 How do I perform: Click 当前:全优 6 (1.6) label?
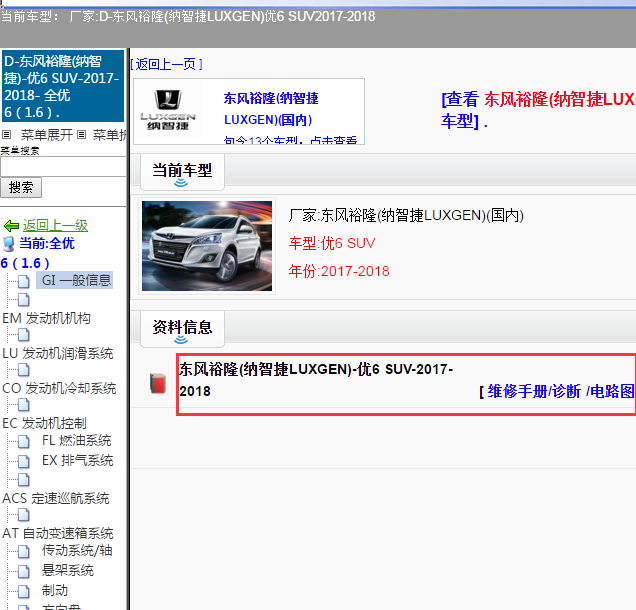pyautogui.click(x=37, y=253)
